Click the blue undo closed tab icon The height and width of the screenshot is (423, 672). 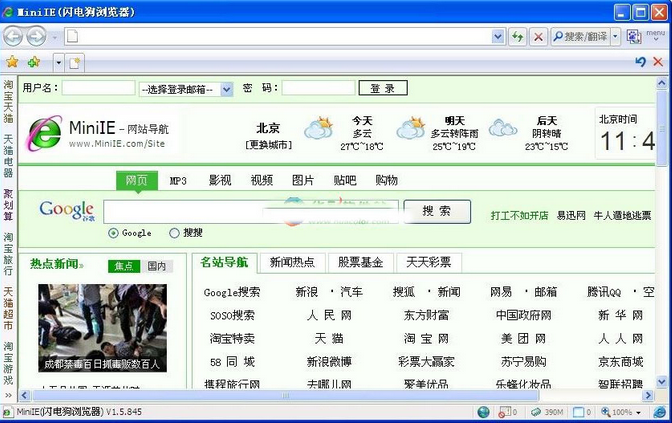[x=640, y=62]
